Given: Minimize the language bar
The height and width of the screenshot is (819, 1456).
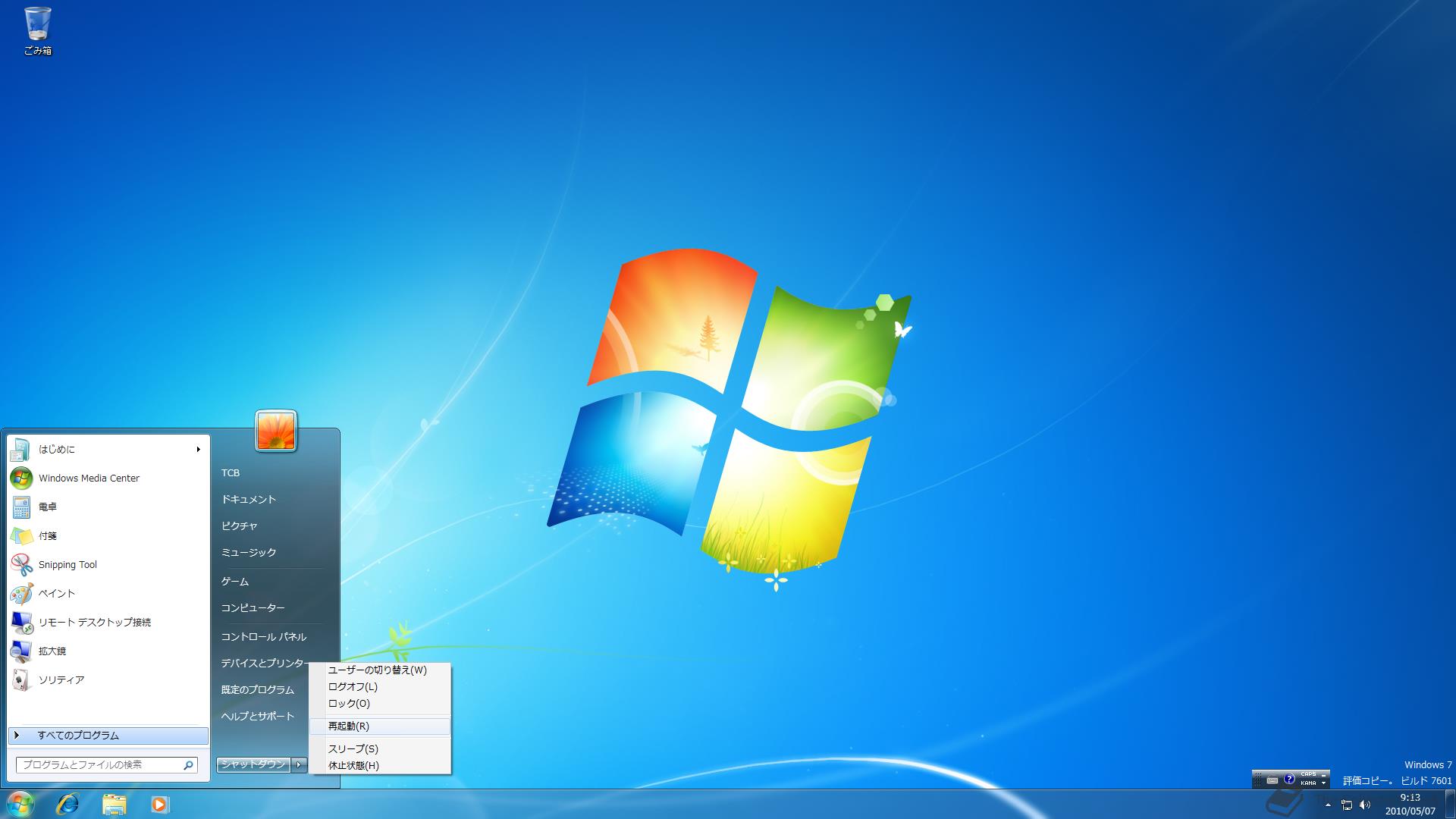Looking at the screenshot, I should click(1323, 776).
